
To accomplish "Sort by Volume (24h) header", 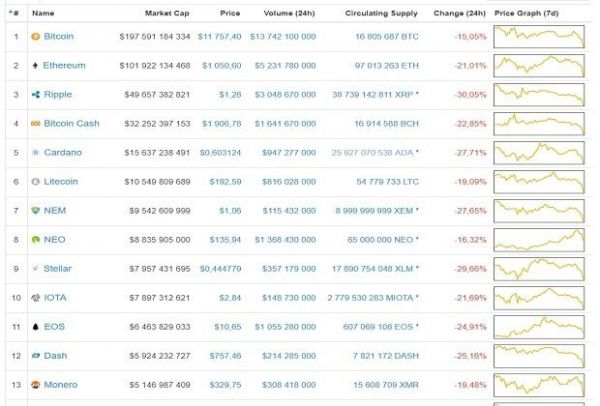I will point(289,13).
